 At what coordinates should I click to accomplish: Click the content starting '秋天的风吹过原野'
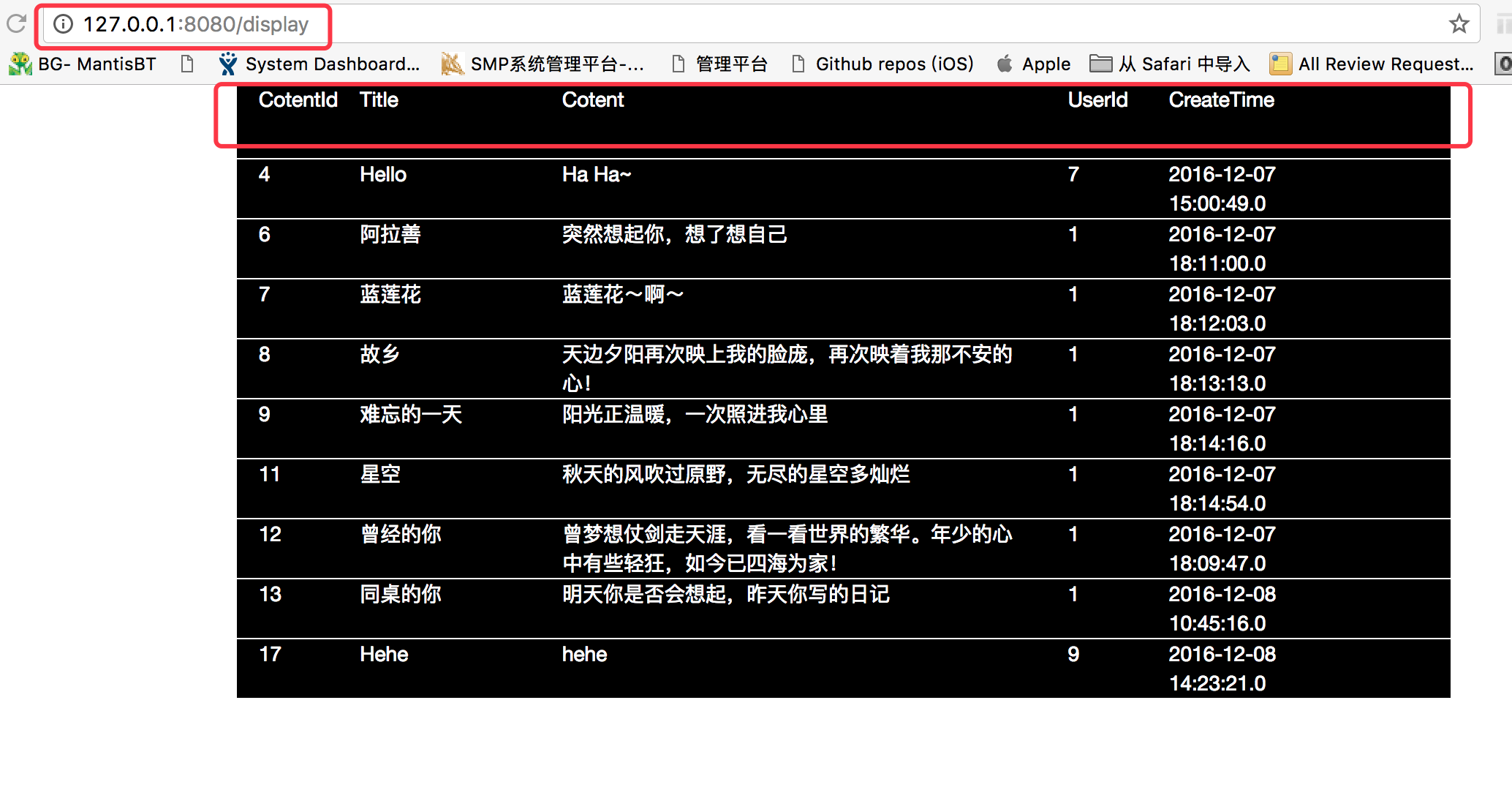(x=736, y=474)
